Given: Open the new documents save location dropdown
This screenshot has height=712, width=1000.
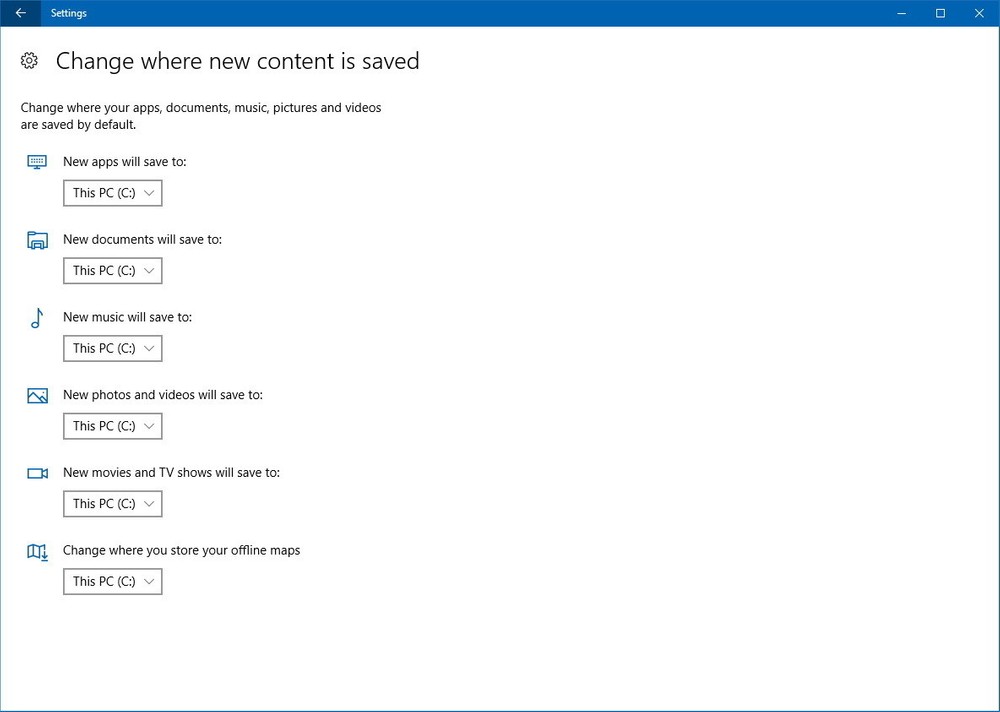Looking at the screenshot, I should point(112,271).
